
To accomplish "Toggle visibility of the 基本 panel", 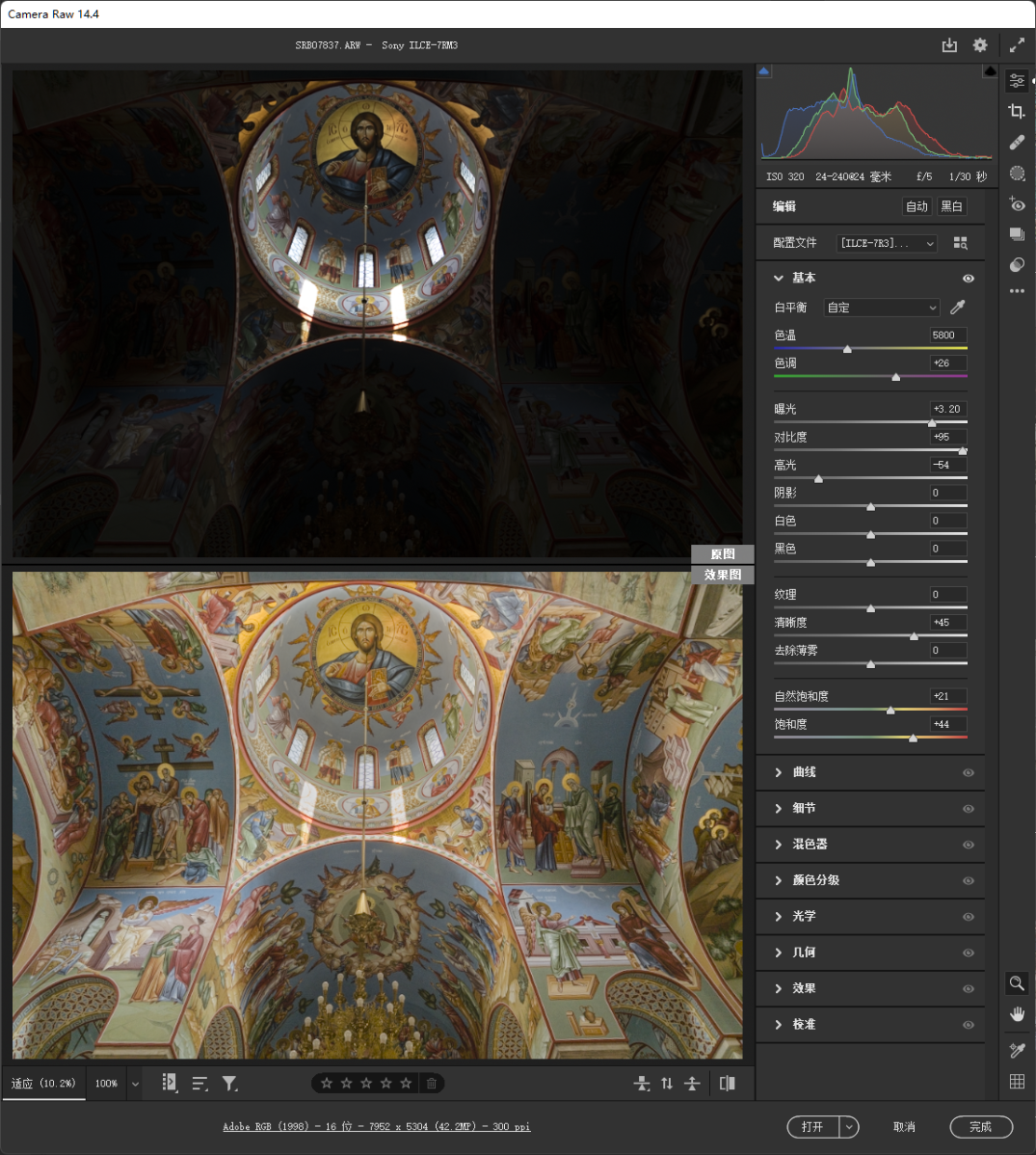I will [969, 279].
